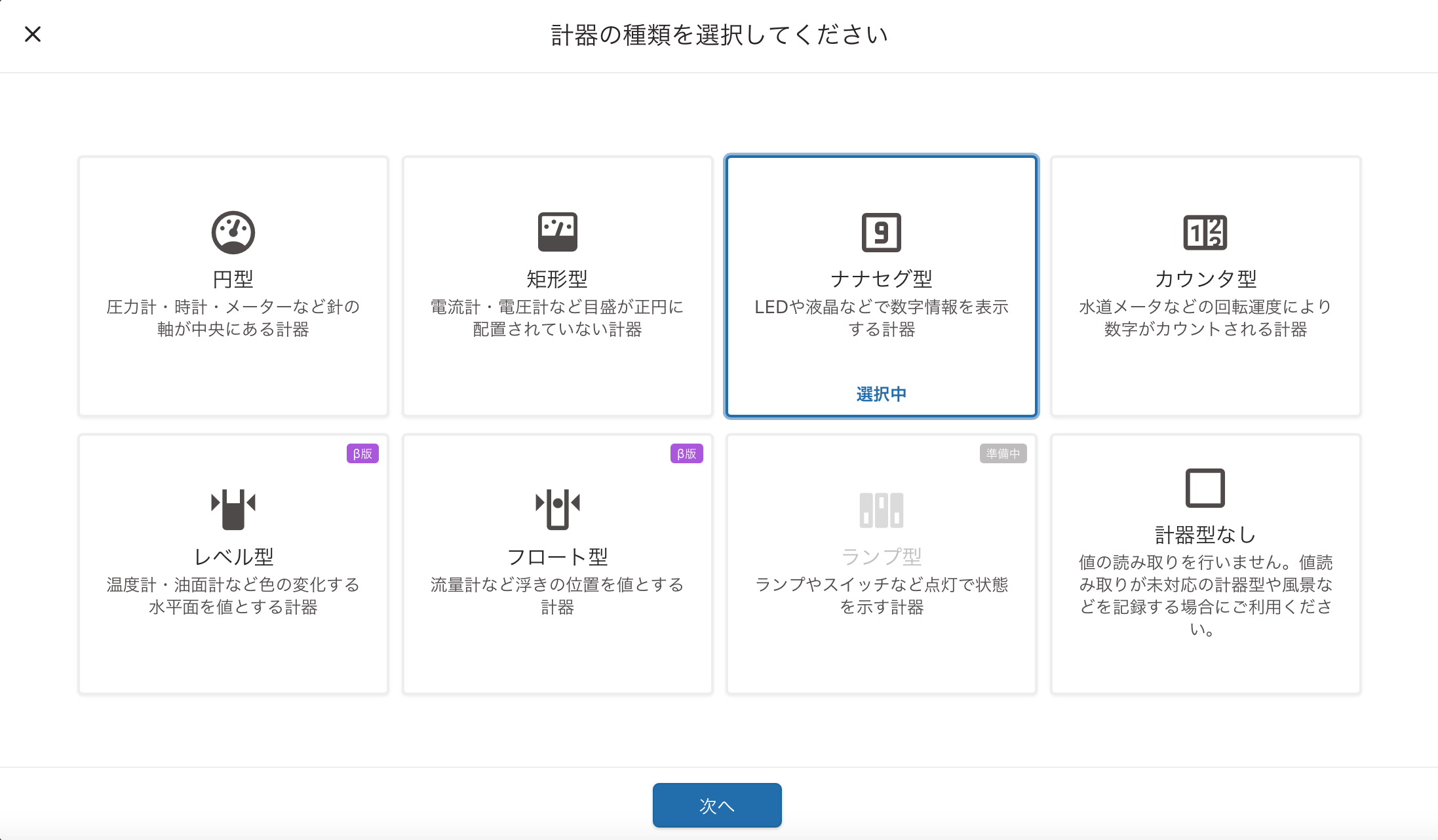1438x840 pixels.
Task: Click the seven-segment (ナナセグ型) digit icon
Action: [881, 233]
